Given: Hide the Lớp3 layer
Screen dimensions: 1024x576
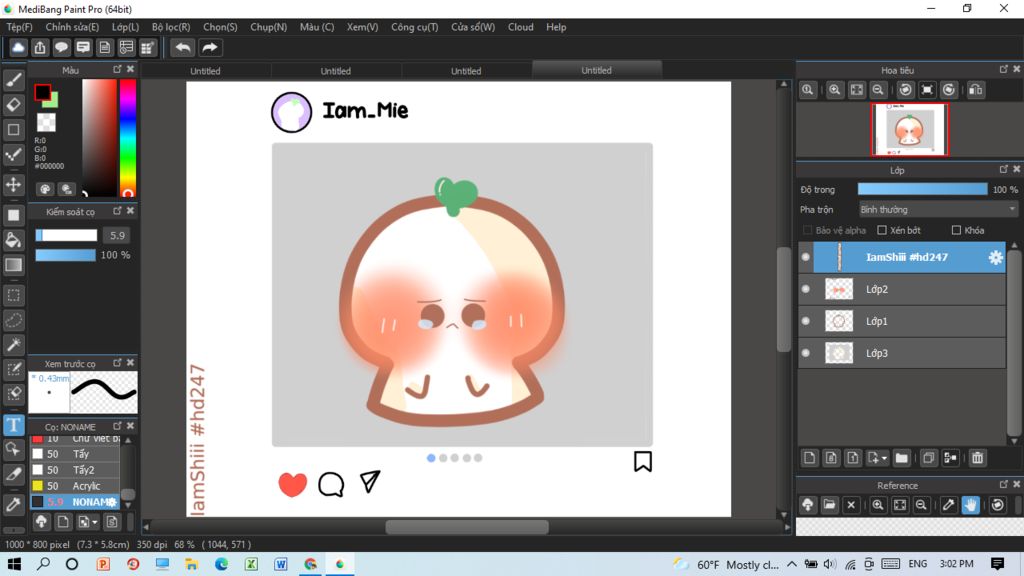Looking at the screenshot, I should 806,353.
